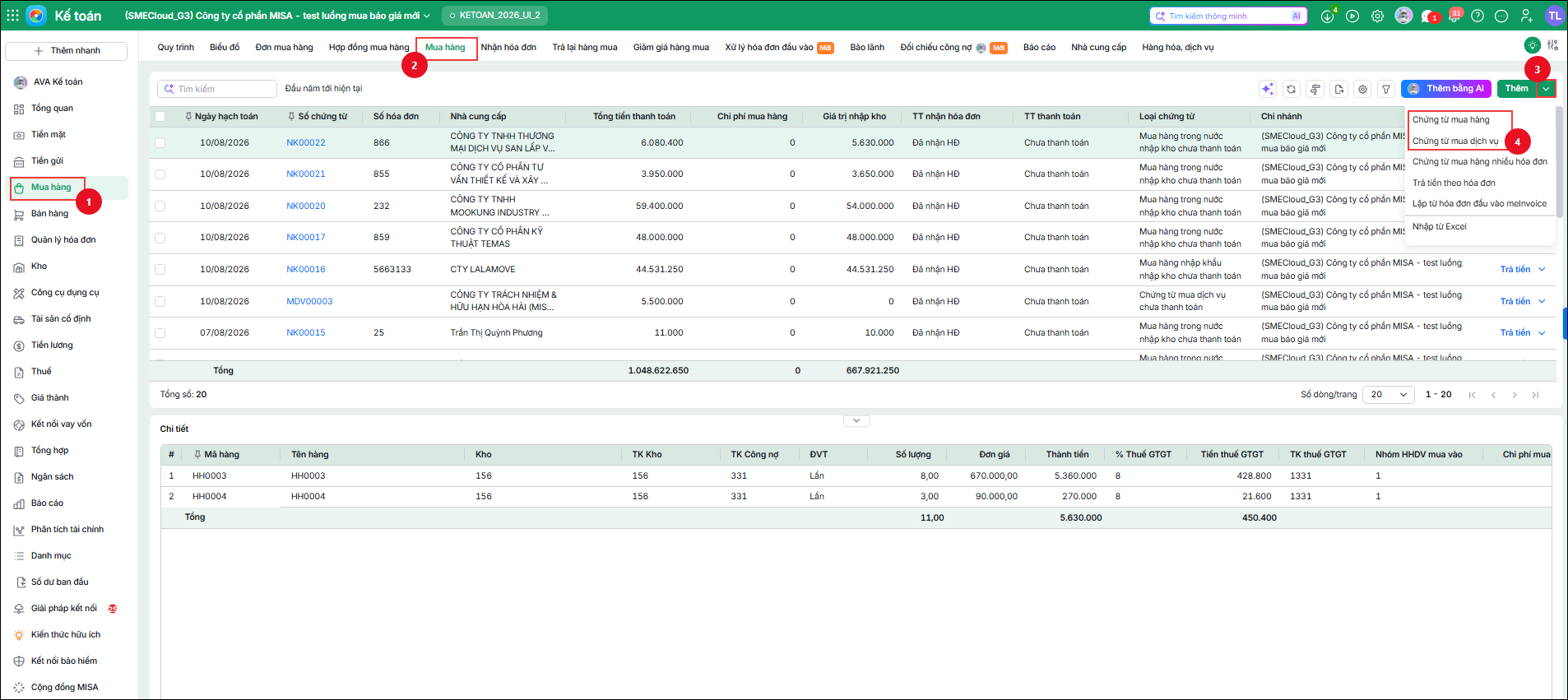Open the app grid launcher icon
Viewport: 1568px width, 700px height.
(x=12, y=15)
